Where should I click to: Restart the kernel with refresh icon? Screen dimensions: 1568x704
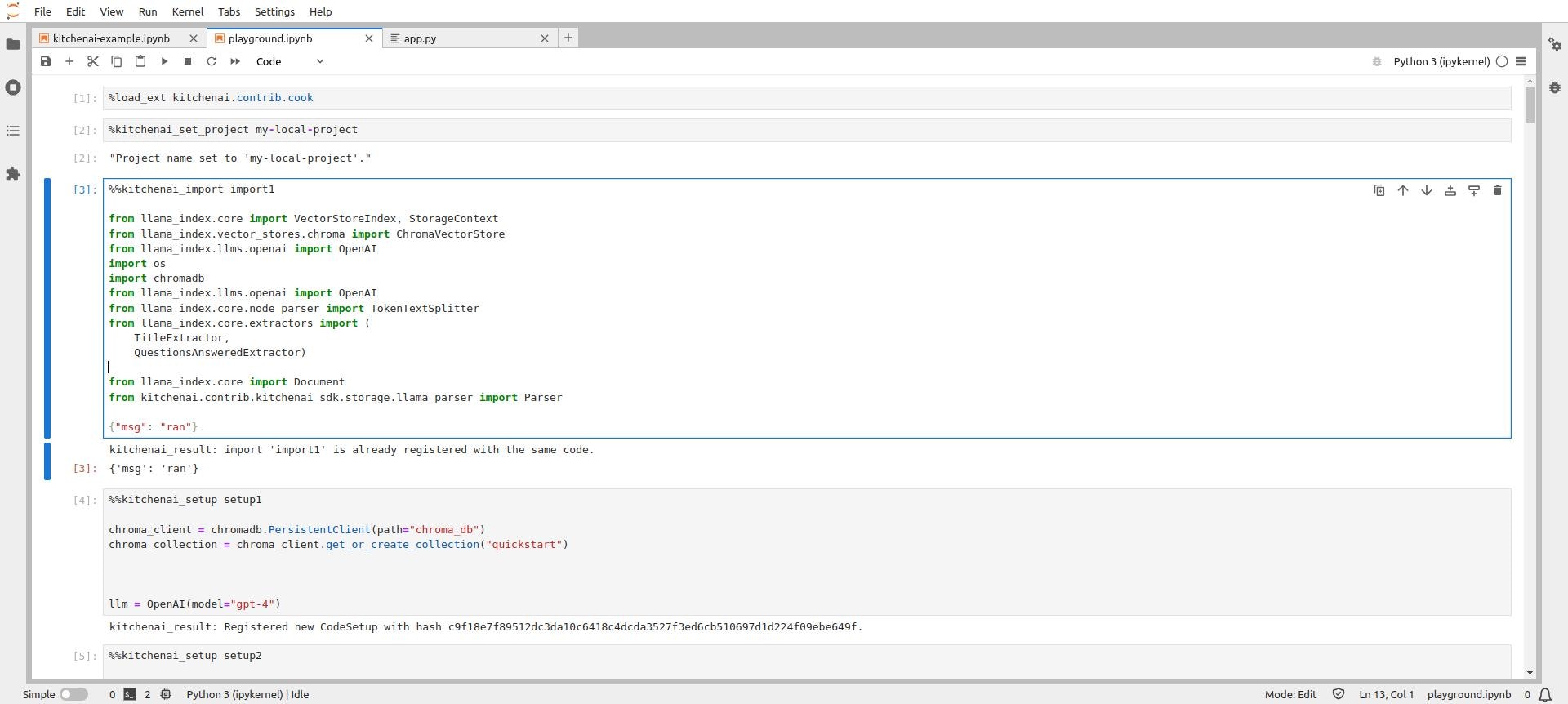(x=212, y=61)
